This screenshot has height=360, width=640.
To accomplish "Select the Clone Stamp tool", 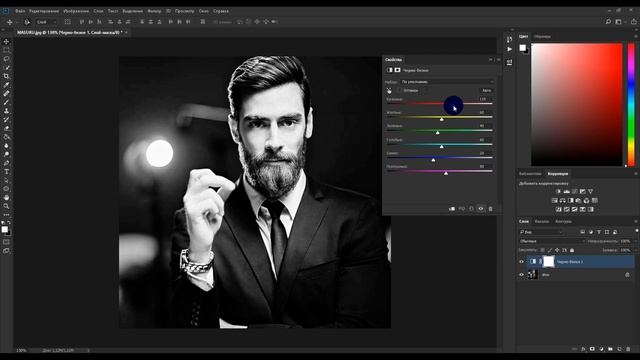I will [6, 111].
